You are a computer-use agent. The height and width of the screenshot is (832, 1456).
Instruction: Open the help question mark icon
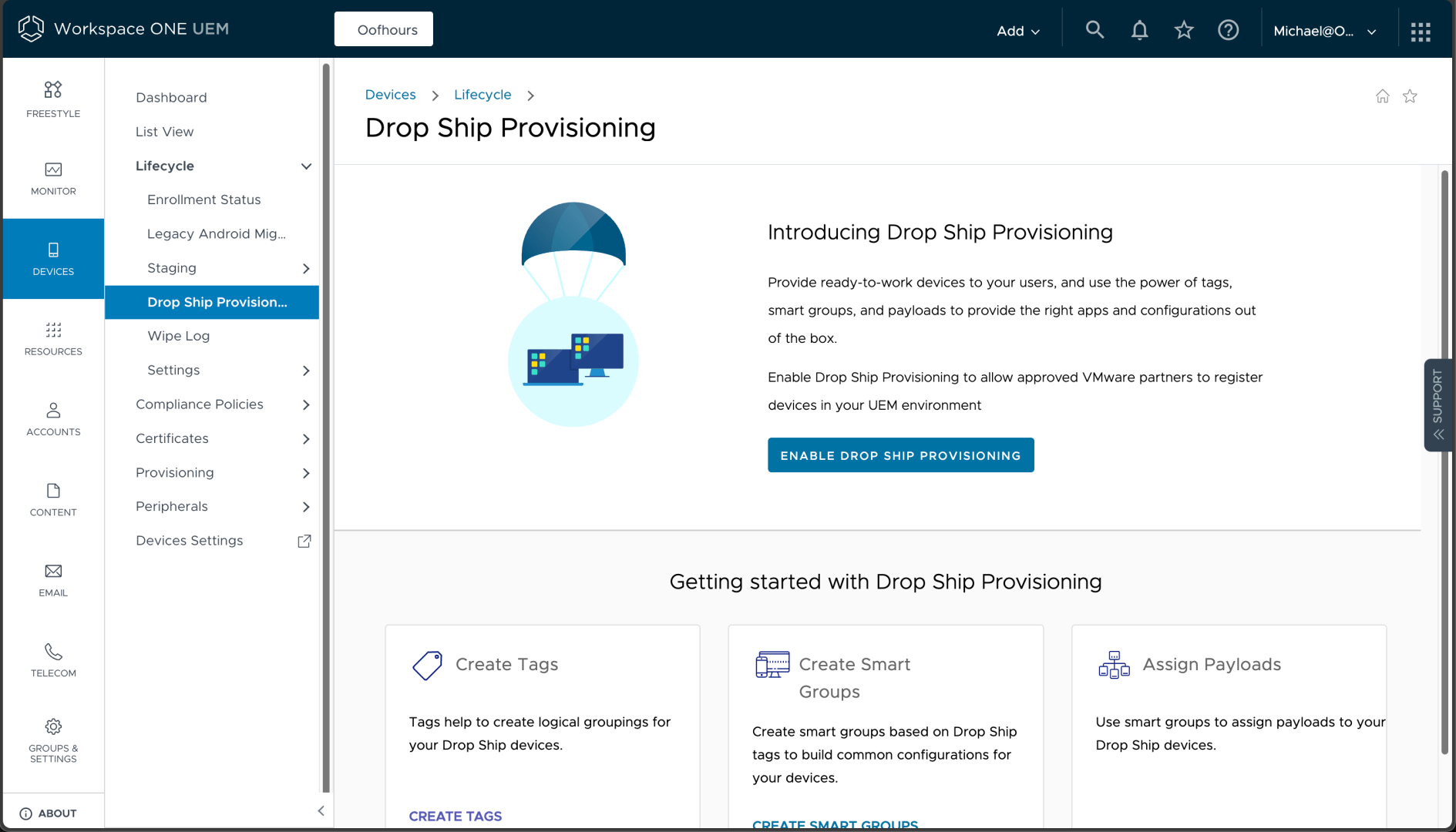pos(1228,30)
